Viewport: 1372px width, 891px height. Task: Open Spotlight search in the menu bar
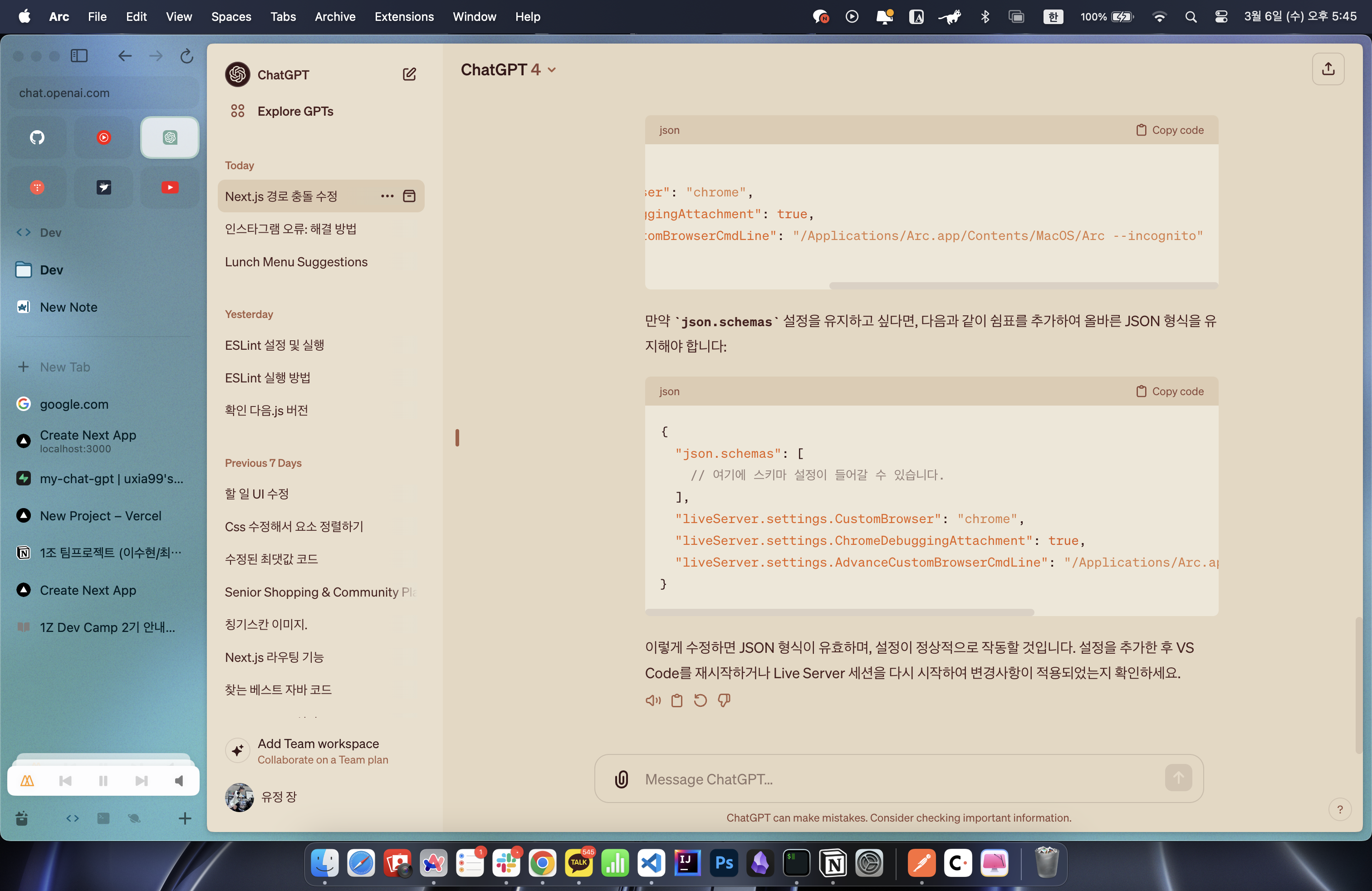pyautogui.click(x=1191, y=17)
